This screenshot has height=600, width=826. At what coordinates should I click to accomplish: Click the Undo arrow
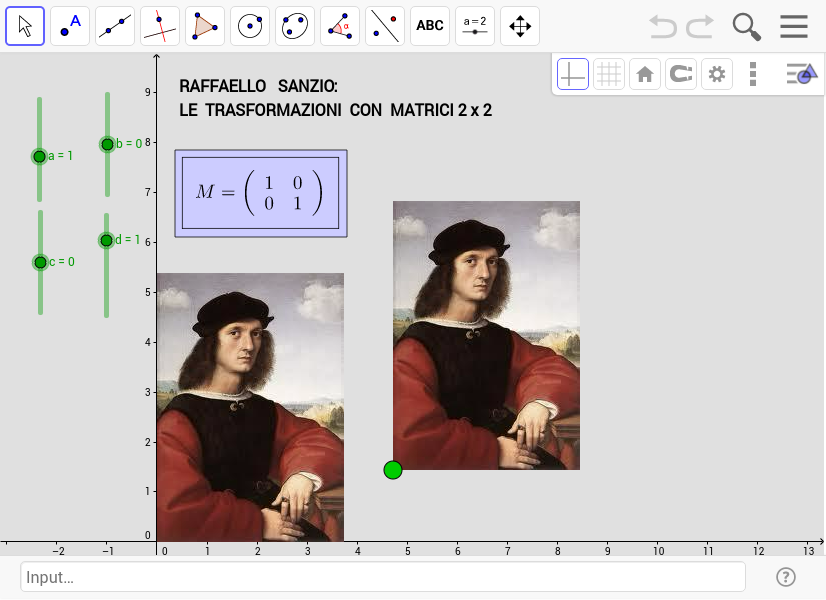click(x=663, y=26)
